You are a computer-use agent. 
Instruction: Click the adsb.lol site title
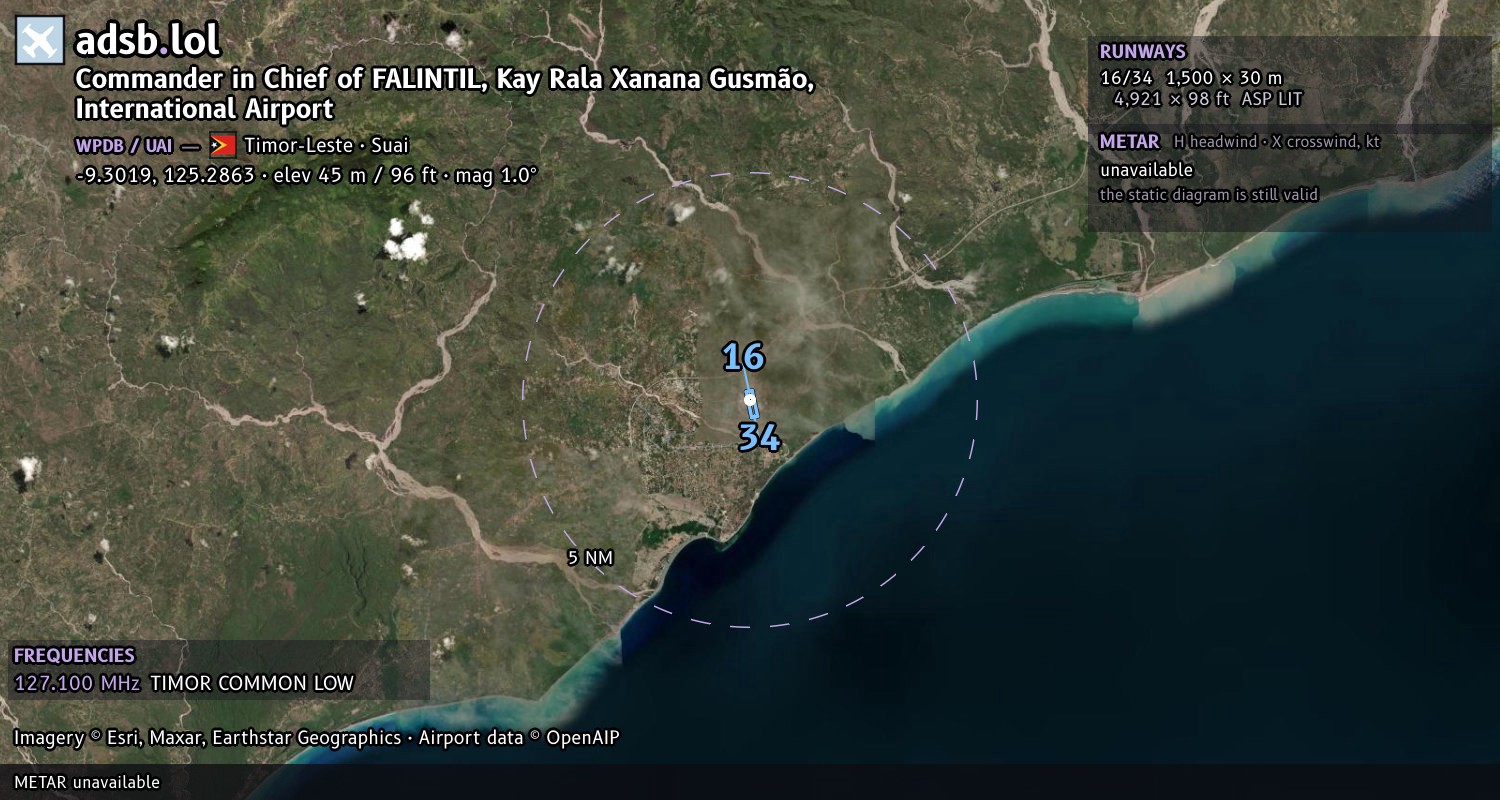point(148,41)
